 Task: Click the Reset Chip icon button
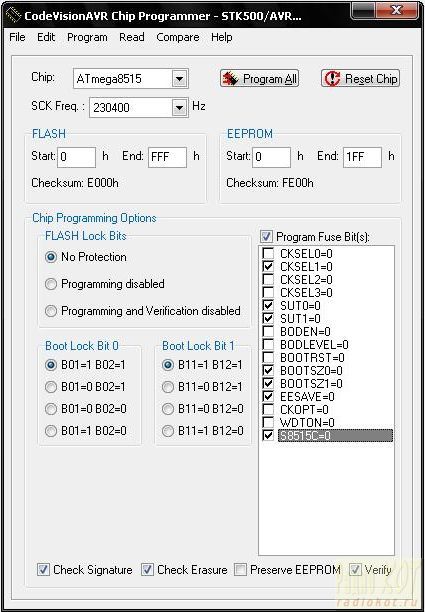pyautogui.click(x=361, y=78)
